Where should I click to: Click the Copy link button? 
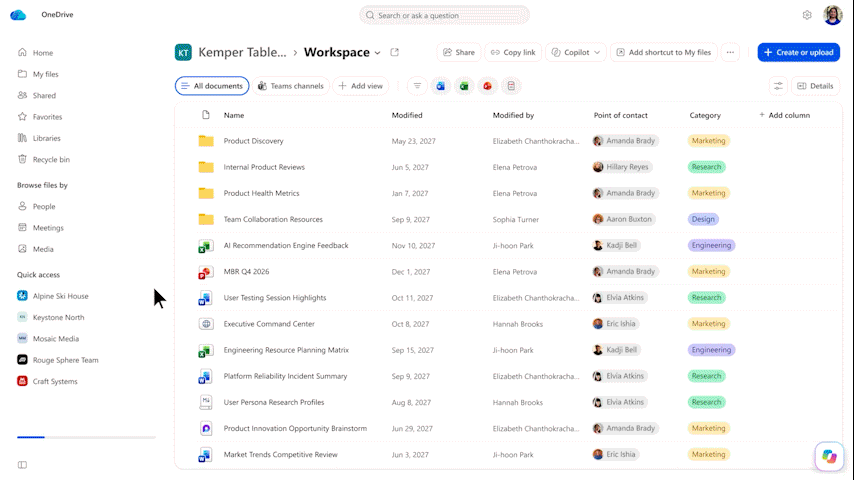513,52
